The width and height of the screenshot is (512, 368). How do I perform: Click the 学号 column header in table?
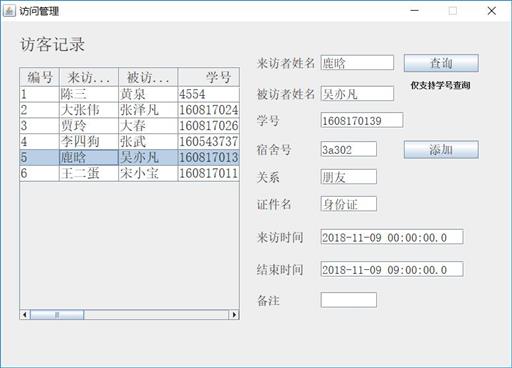[x=209, y=77]
